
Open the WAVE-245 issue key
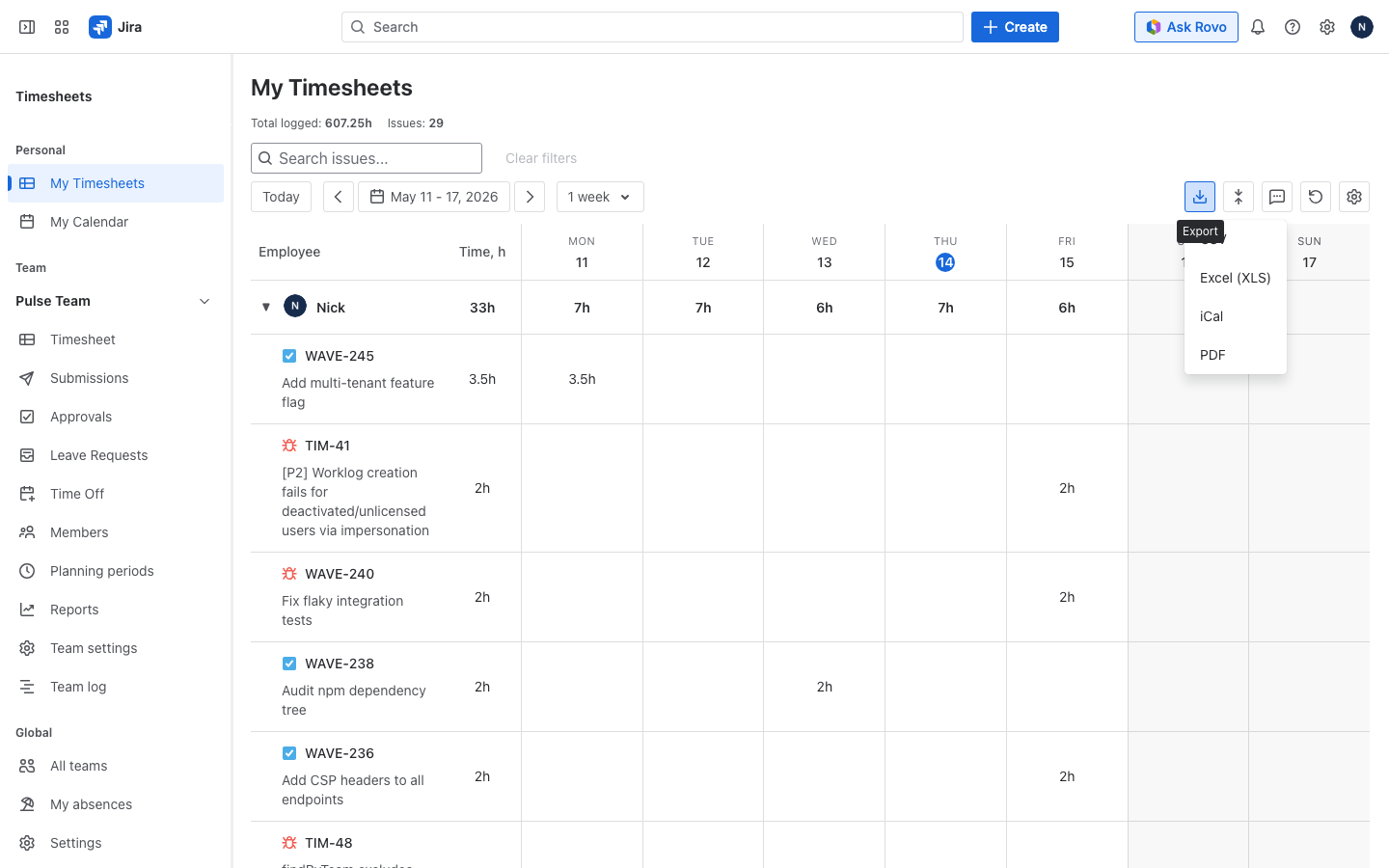point(340,356)
